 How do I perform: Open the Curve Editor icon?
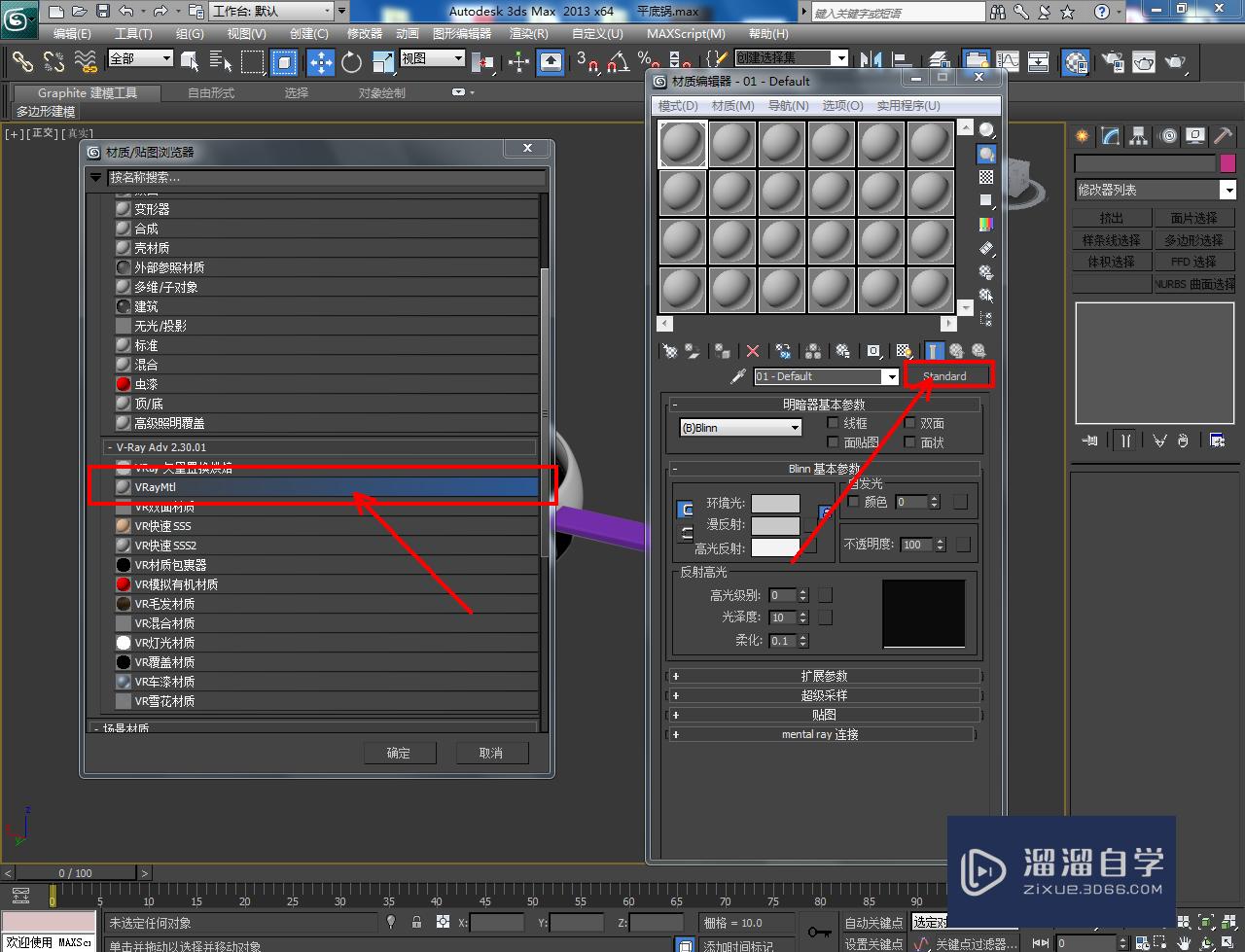[x=1008, y=62]
